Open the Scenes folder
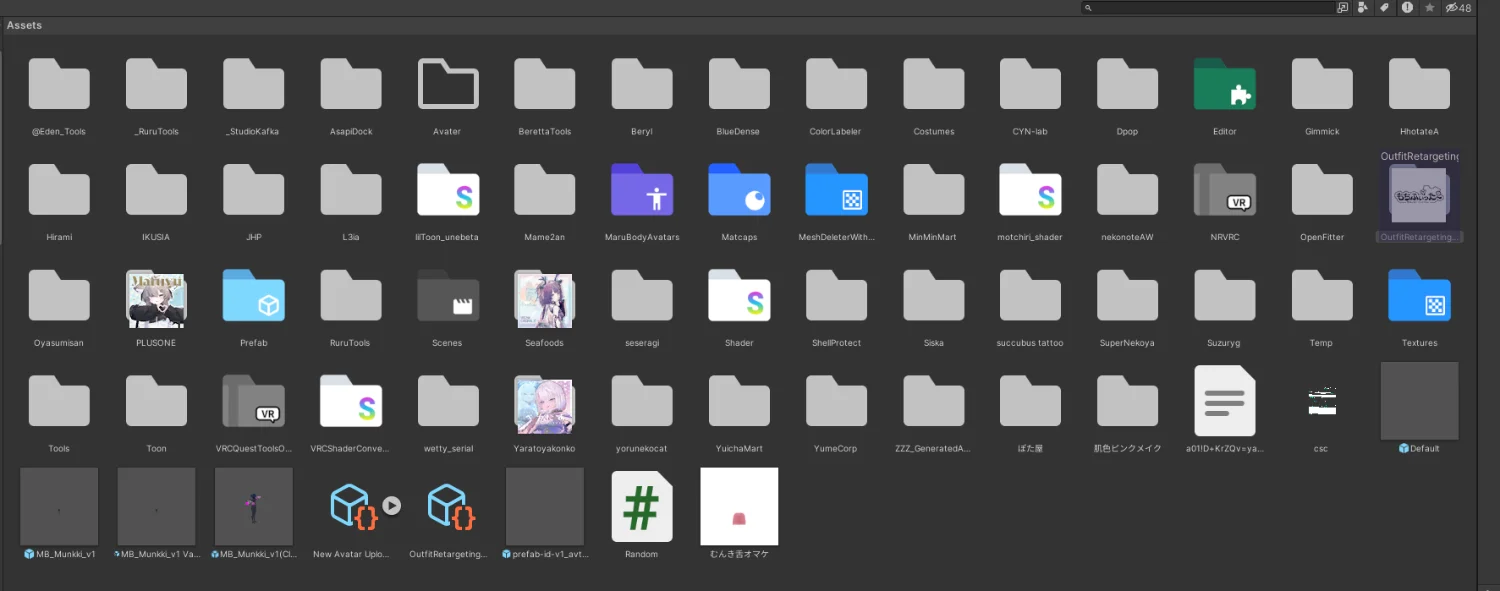Viewport: 1500px width, 591px height. coord(447,298)
